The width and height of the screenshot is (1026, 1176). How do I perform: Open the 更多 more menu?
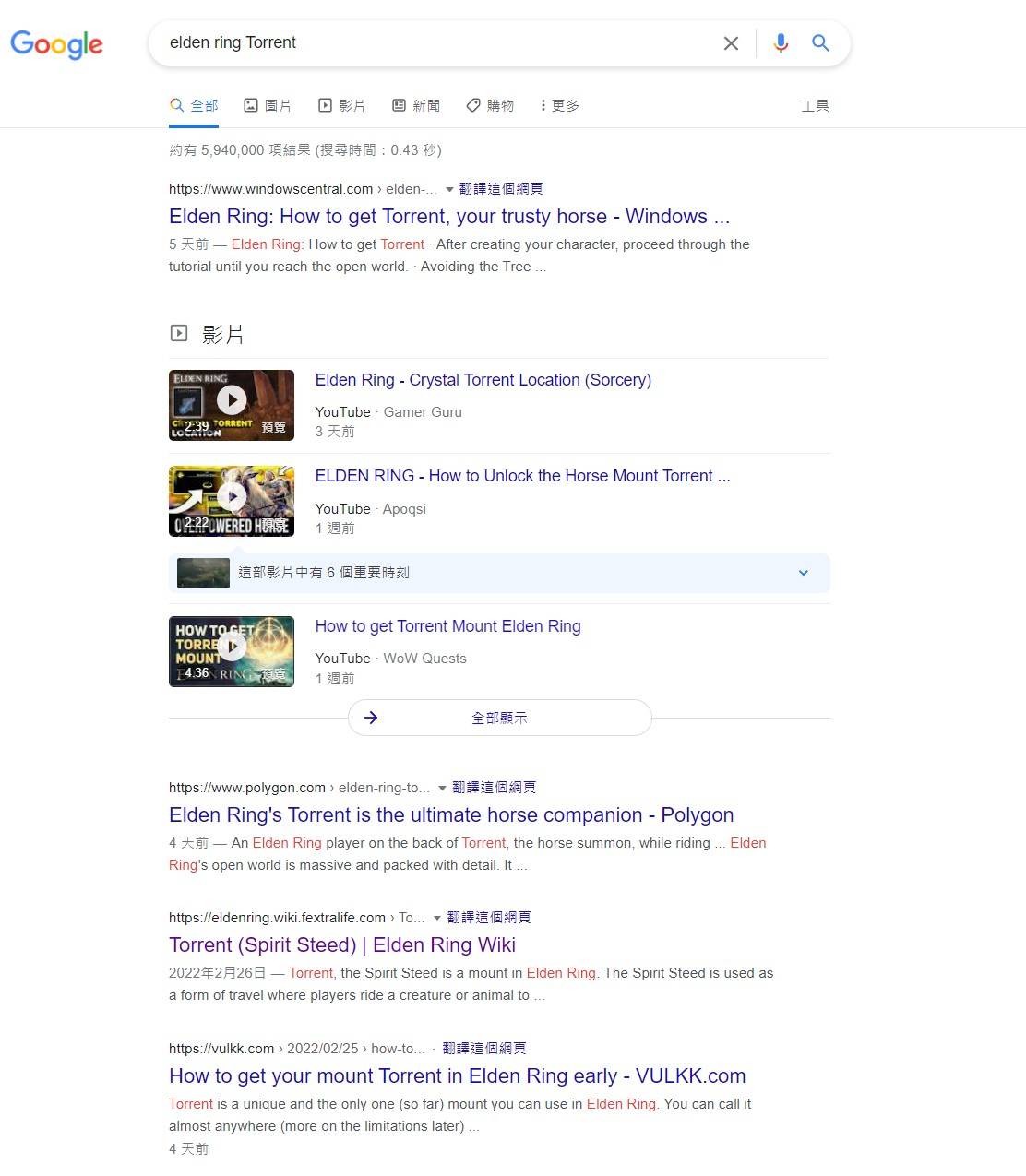[560, 106]
